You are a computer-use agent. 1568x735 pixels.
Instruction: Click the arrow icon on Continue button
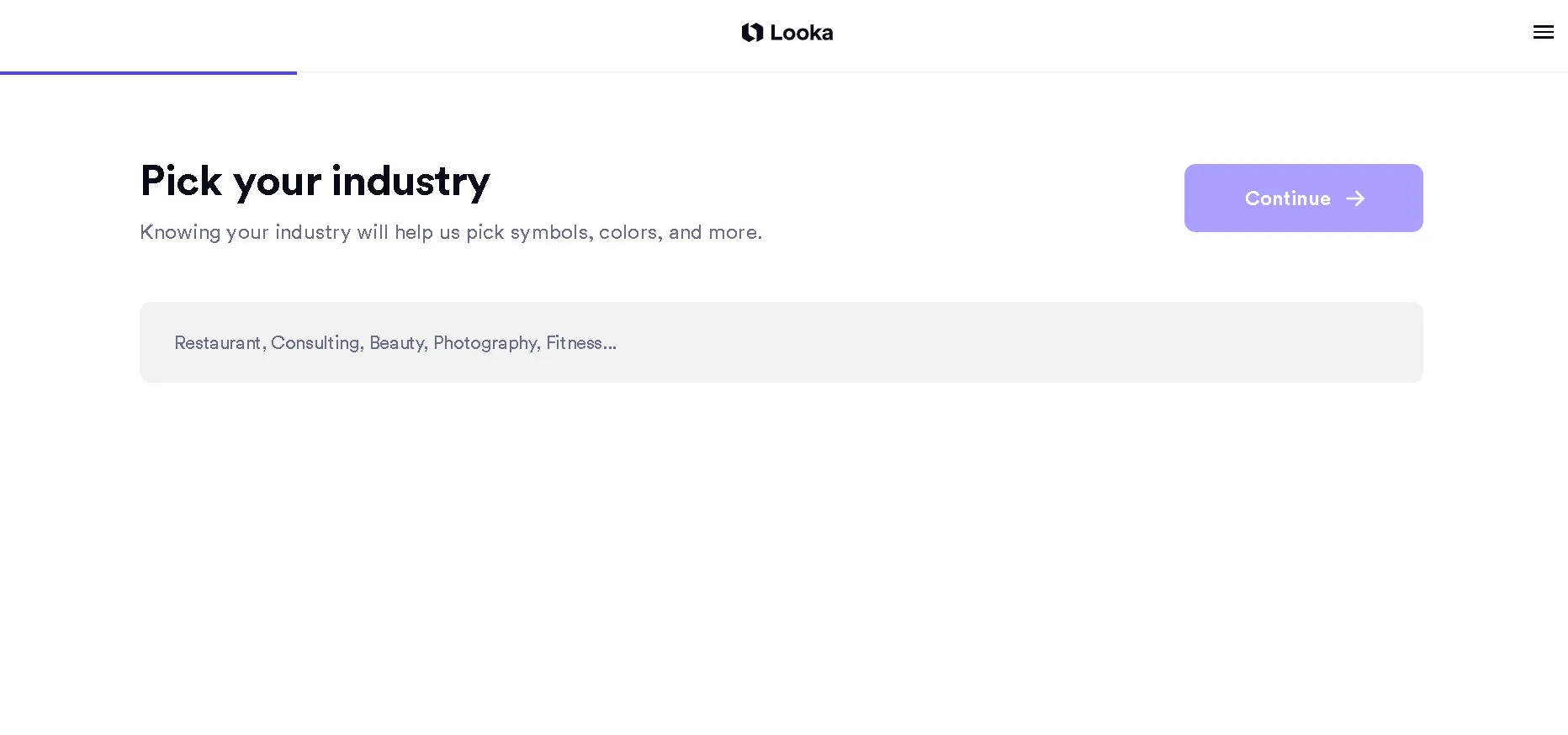coord(1355,198)
